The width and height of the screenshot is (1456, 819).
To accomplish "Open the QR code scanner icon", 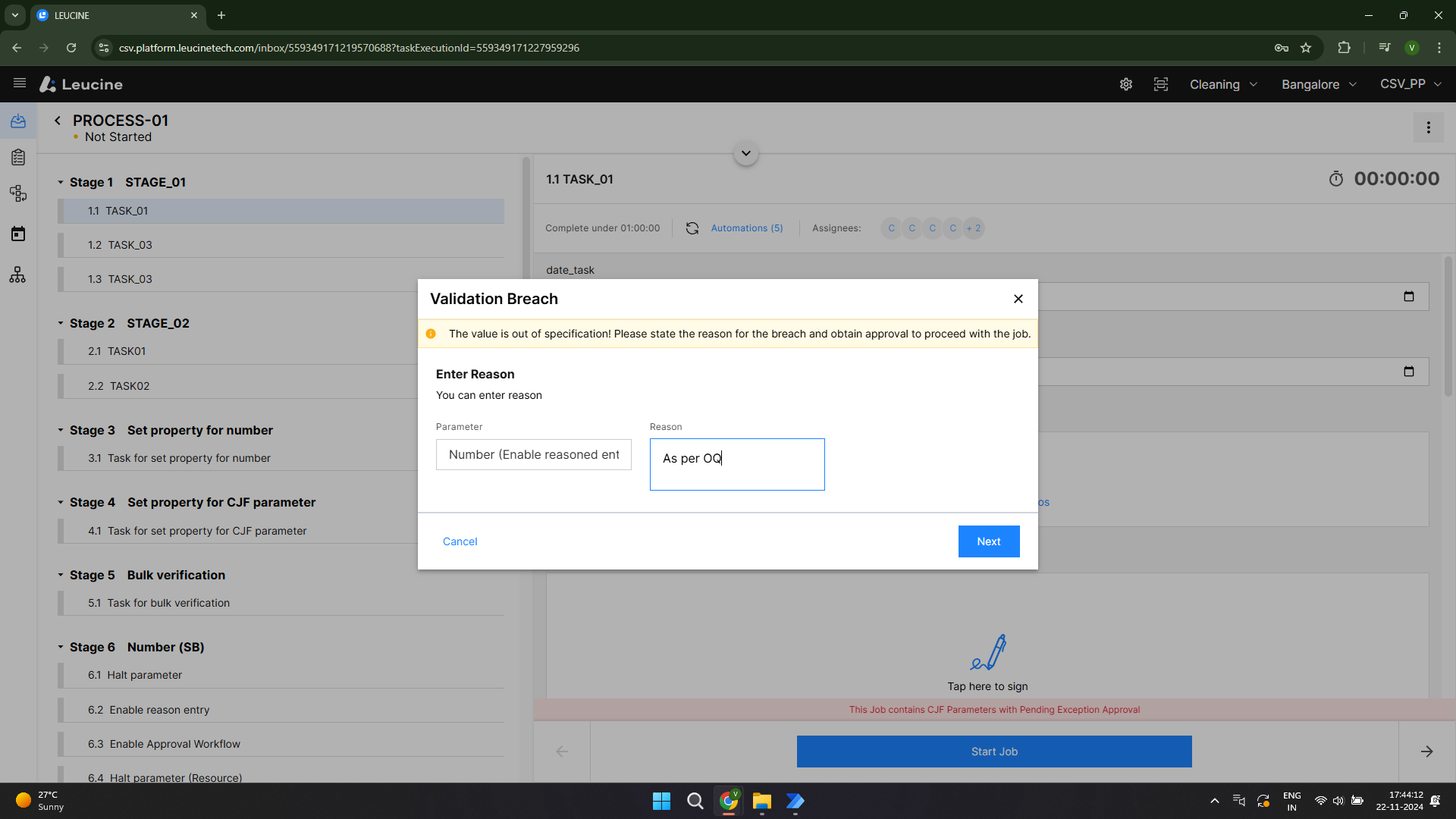I will tap(1160, 84).
